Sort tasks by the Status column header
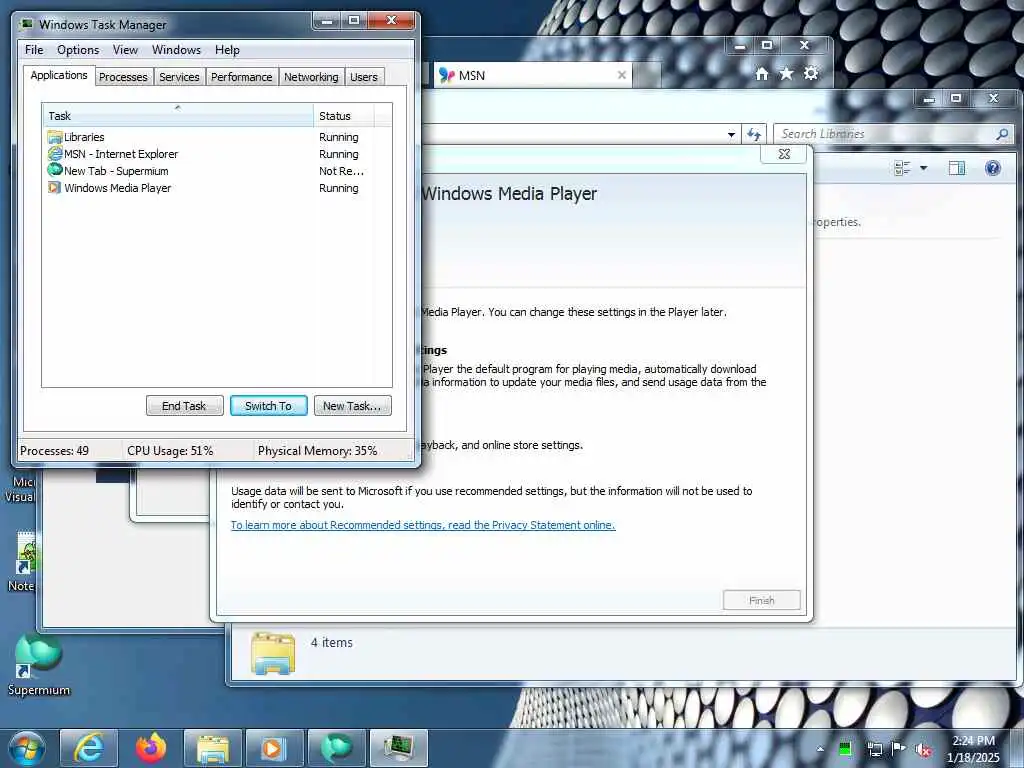 [x=344, y=116]
